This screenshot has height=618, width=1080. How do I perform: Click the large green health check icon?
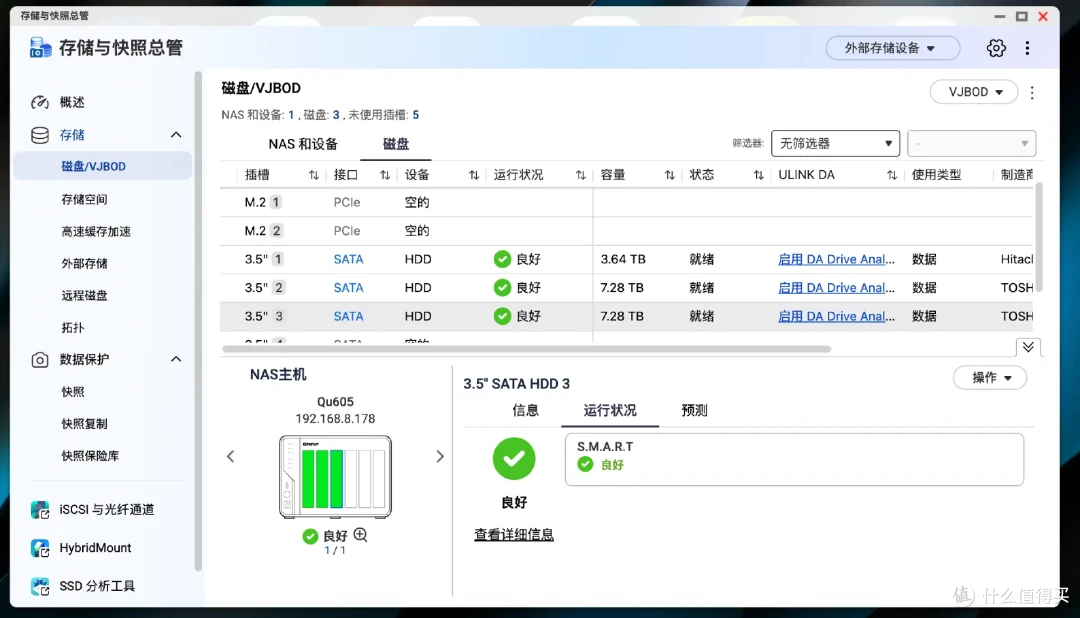click(514, 459)
